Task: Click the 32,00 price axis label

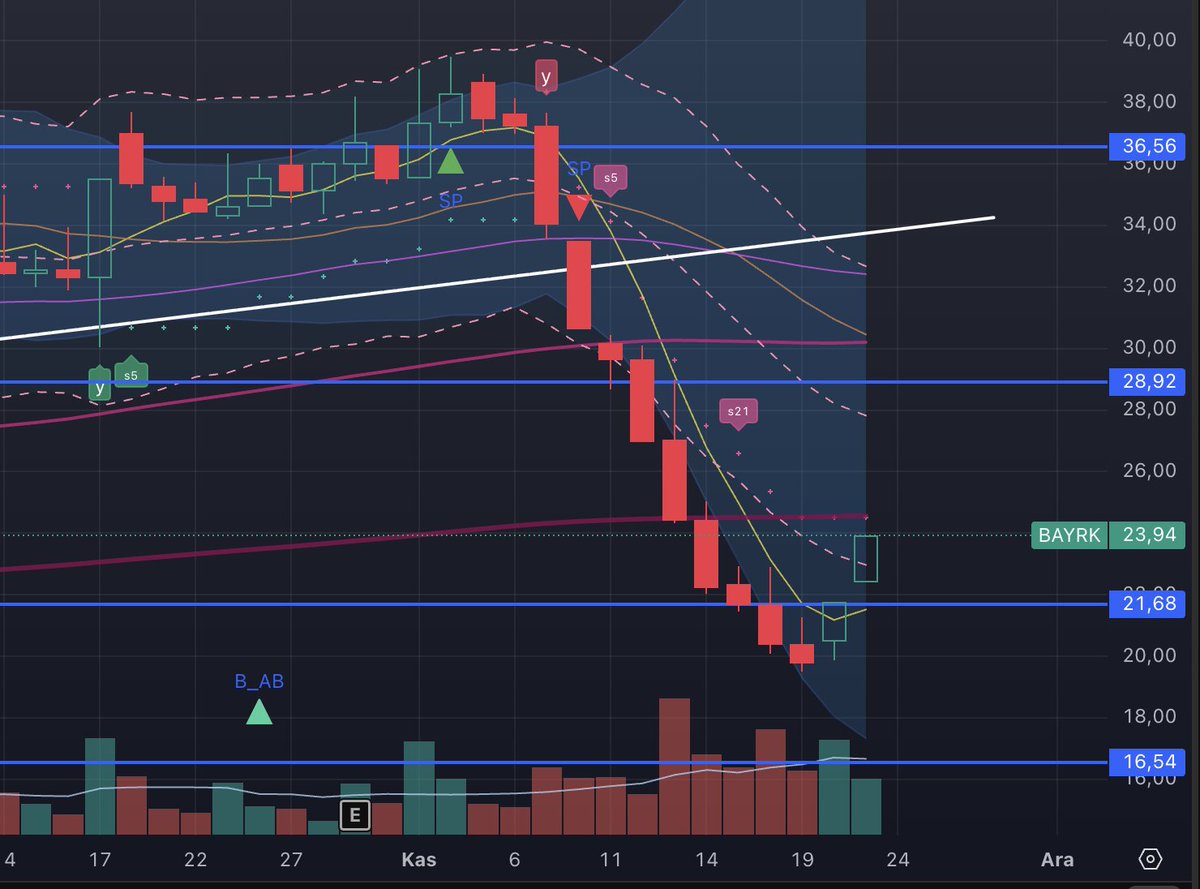Action: tap(1148, 286)
